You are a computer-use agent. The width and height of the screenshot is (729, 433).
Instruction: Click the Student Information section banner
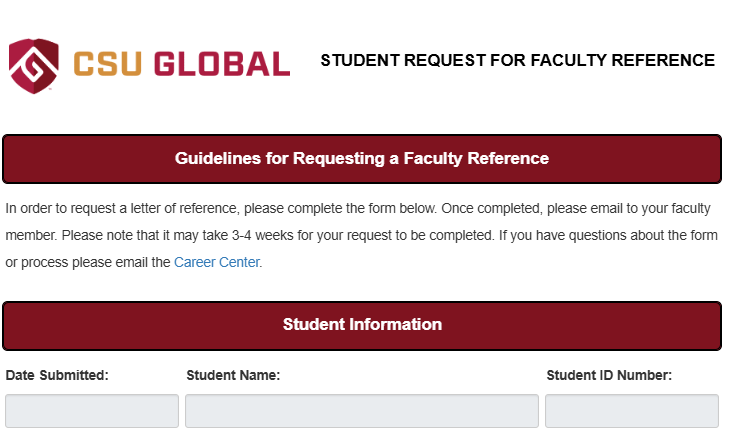362,325
